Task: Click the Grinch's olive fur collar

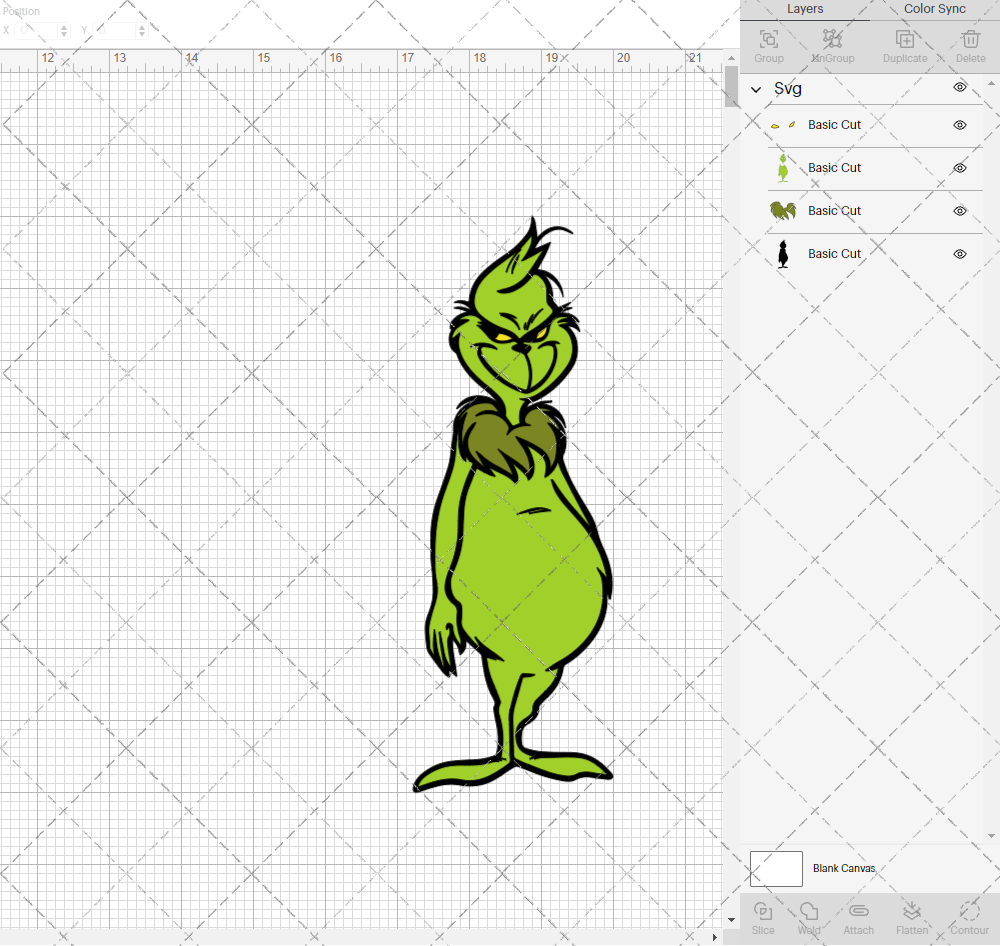Action: tap(508, 440)
